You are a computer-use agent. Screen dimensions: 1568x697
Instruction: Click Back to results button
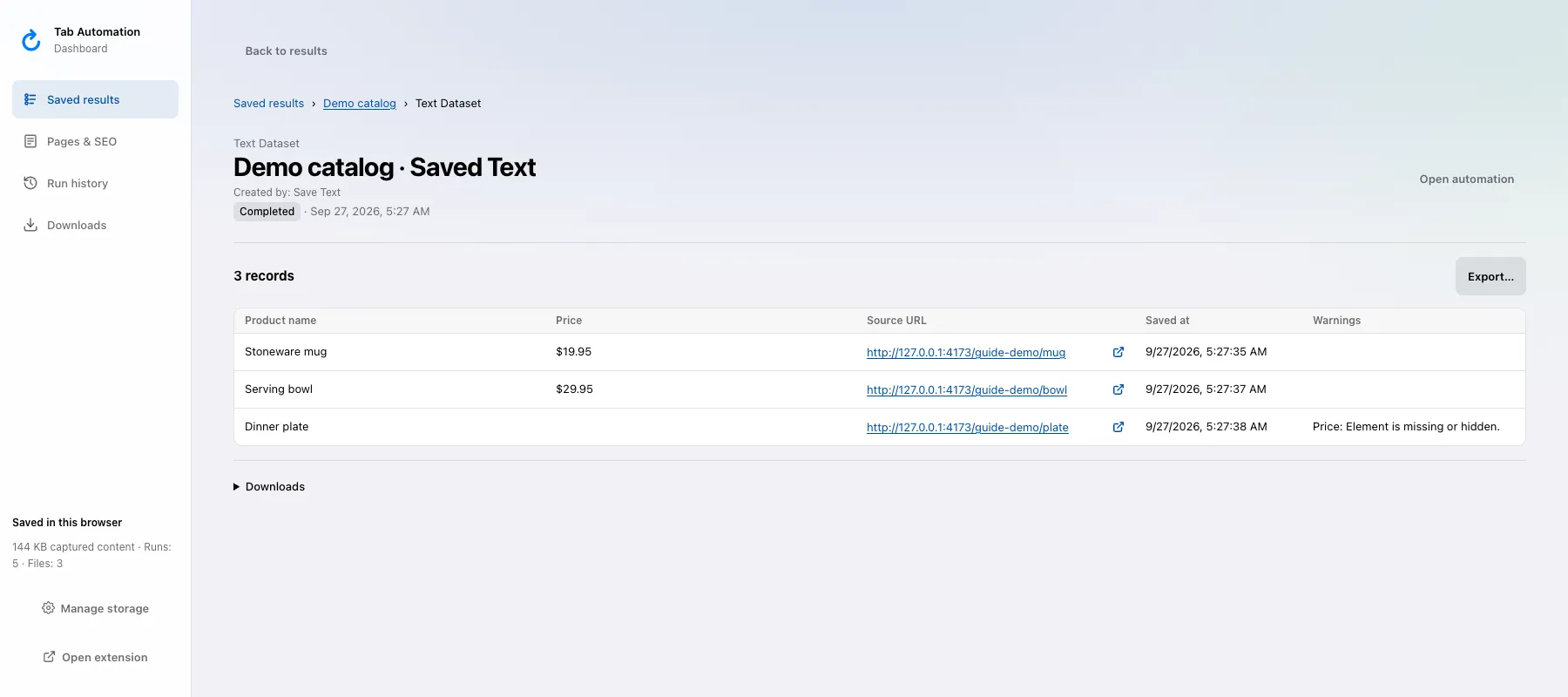click(286, 51)
